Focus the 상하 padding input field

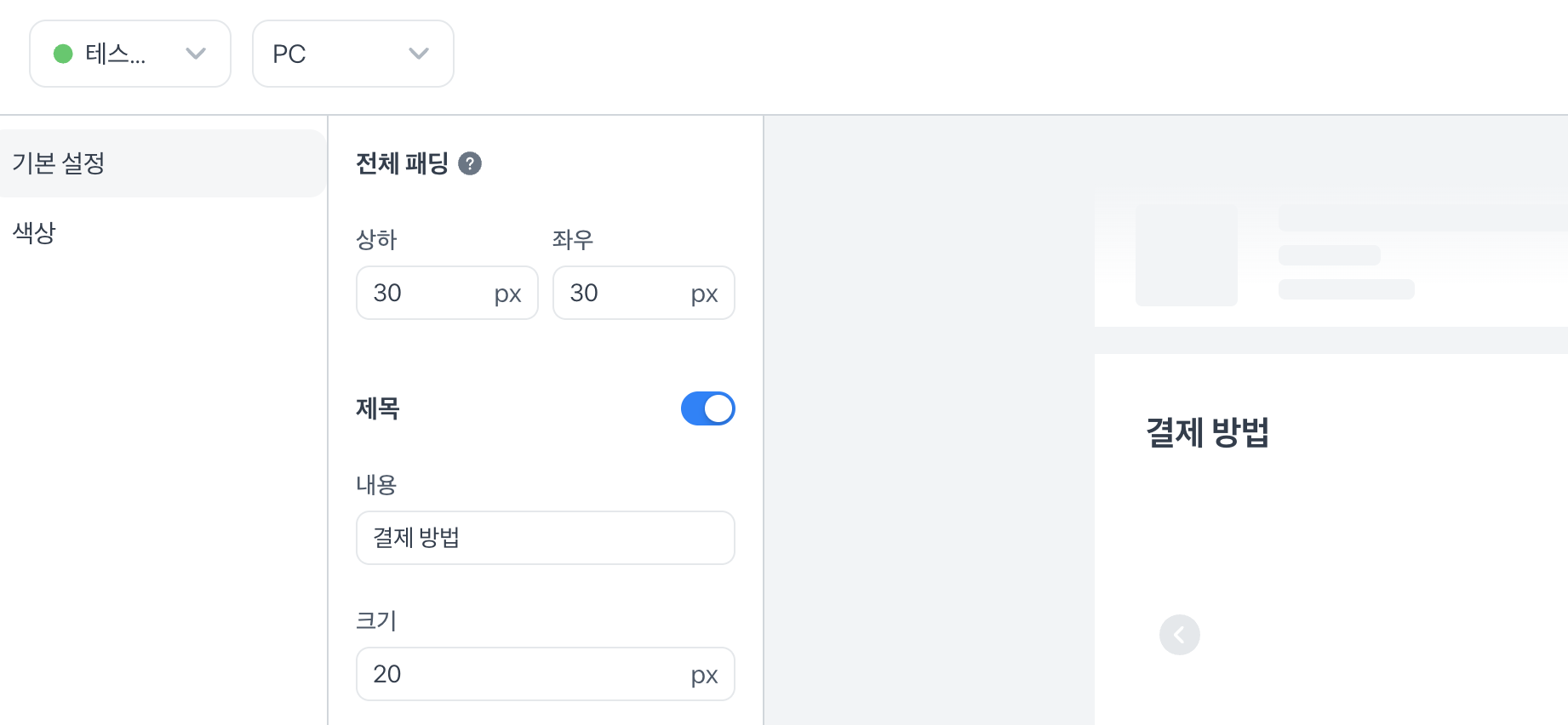(x=426, y=293)
